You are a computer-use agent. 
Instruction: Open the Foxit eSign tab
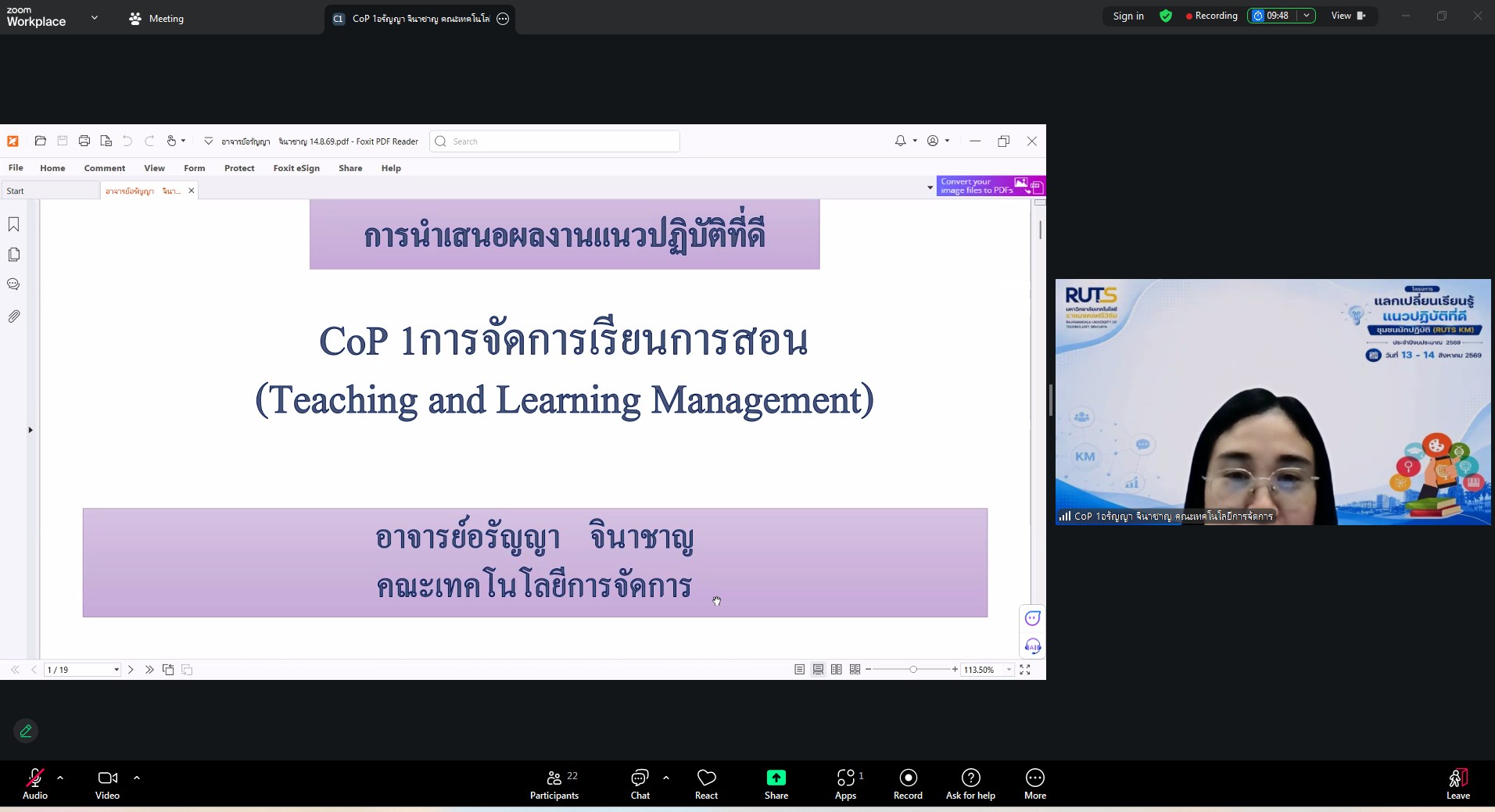click(x=296, y=168)
